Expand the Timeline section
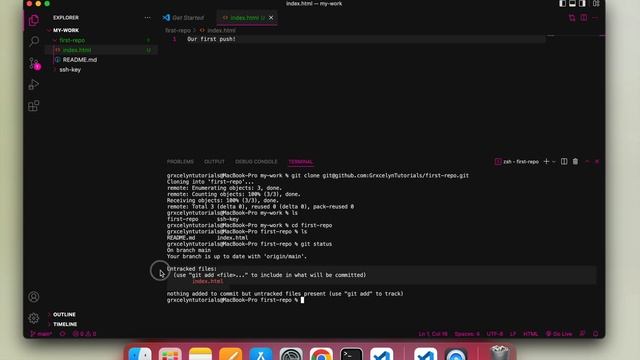640x360 pixels. [65, 324]
